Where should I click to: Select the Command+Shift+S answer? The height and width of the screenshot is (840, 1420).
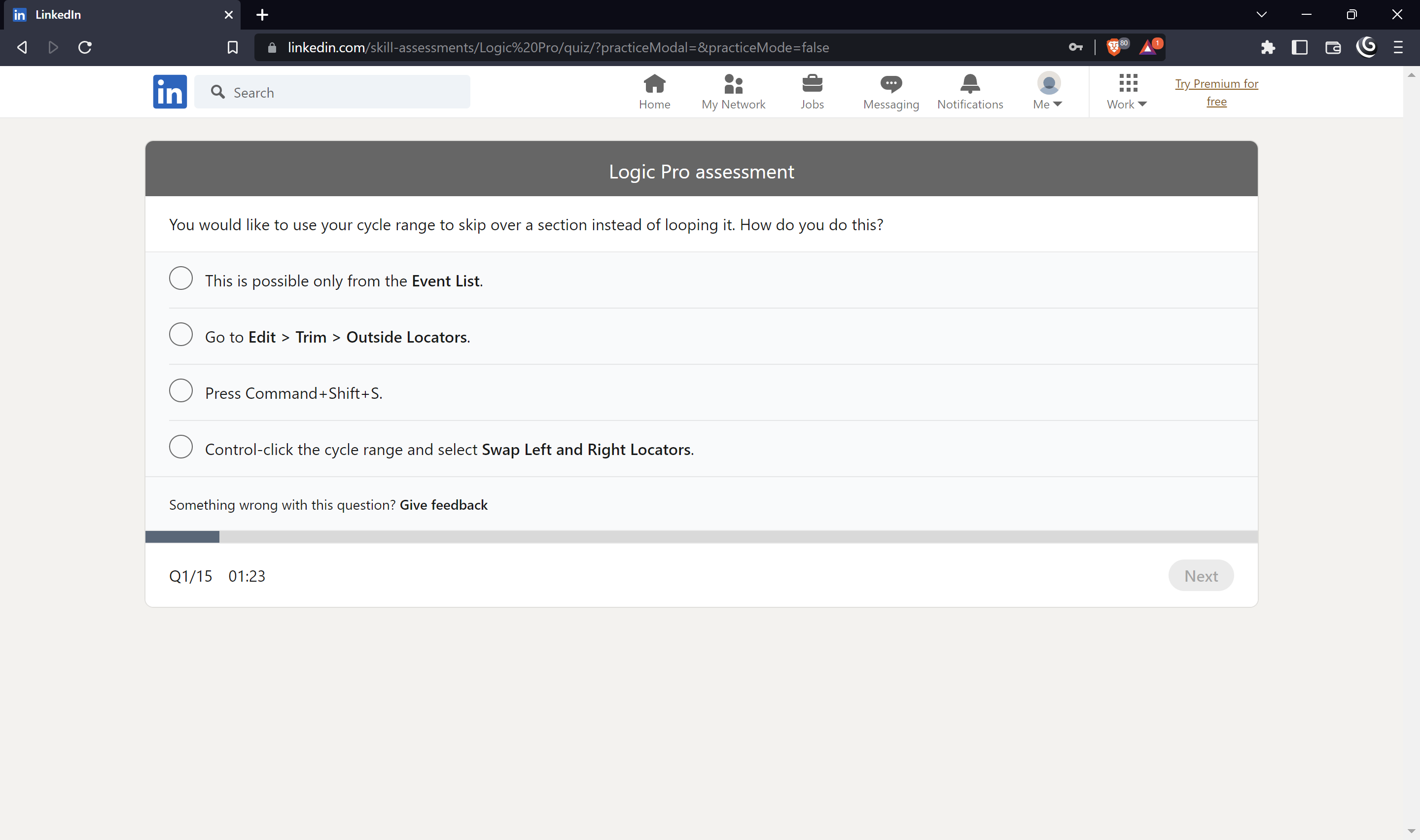(x=180, y=390)
